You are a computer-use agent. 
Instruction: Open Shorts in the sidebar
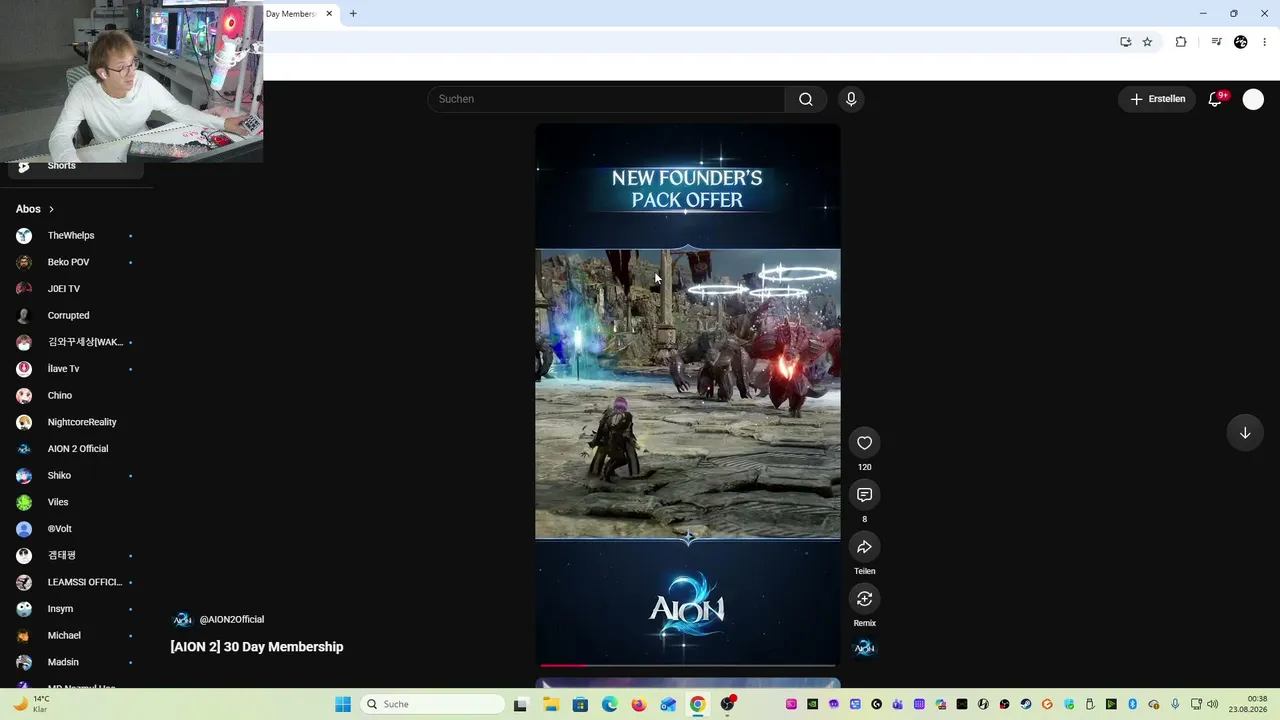point(76,166)
